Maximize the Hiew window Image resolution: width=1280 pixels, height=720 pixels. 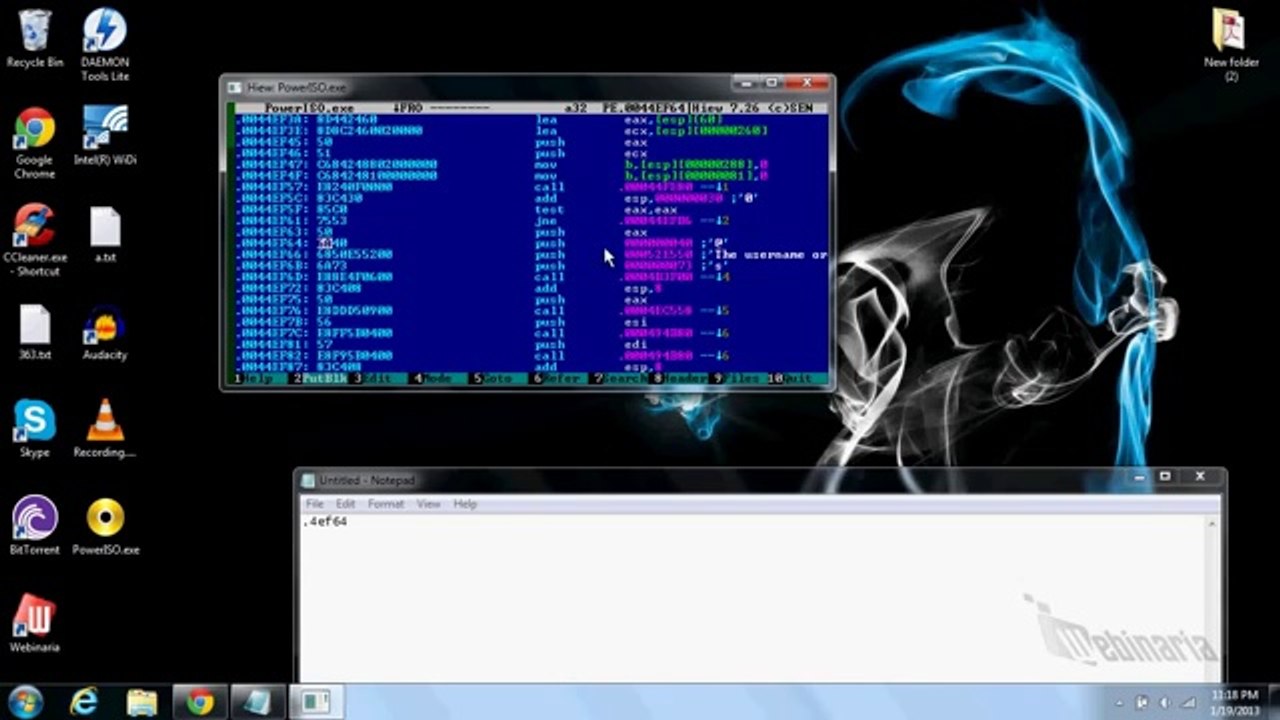tap(772, 82)
